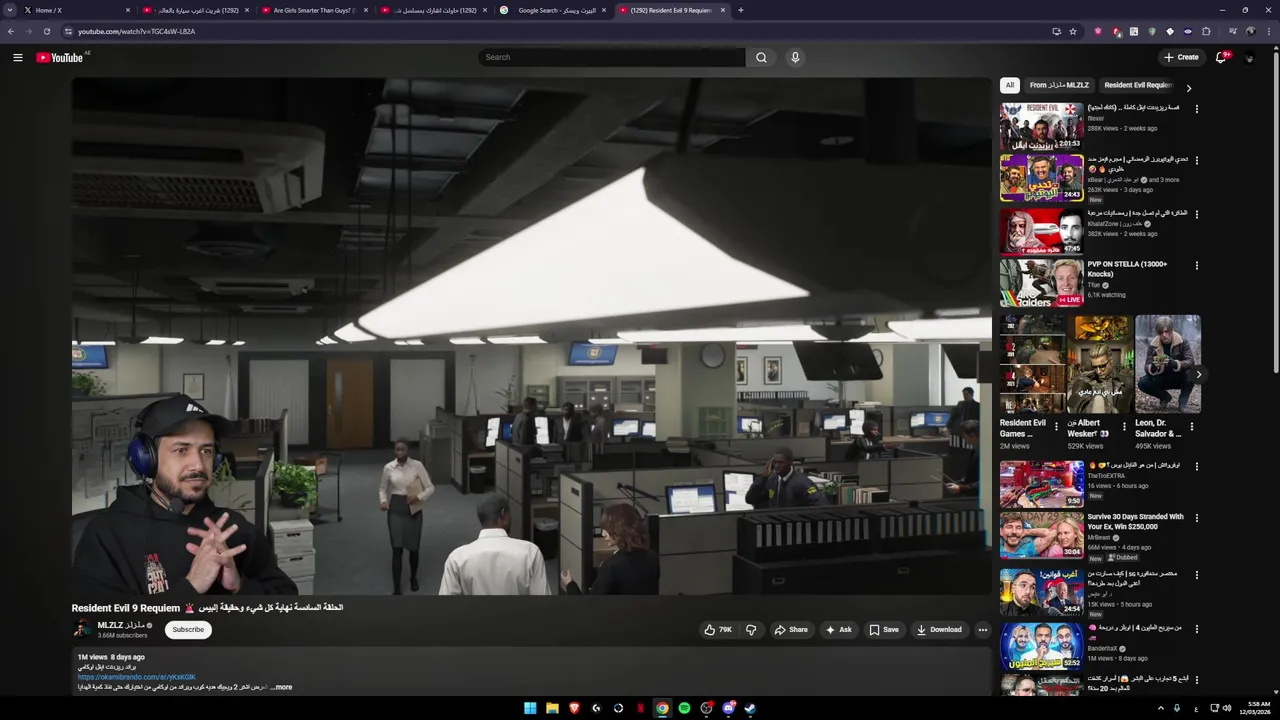This screenshot has width=1280, height=720.
Task: Subscribe to the MLZLZ channel
Action: [x=188, y=630]
